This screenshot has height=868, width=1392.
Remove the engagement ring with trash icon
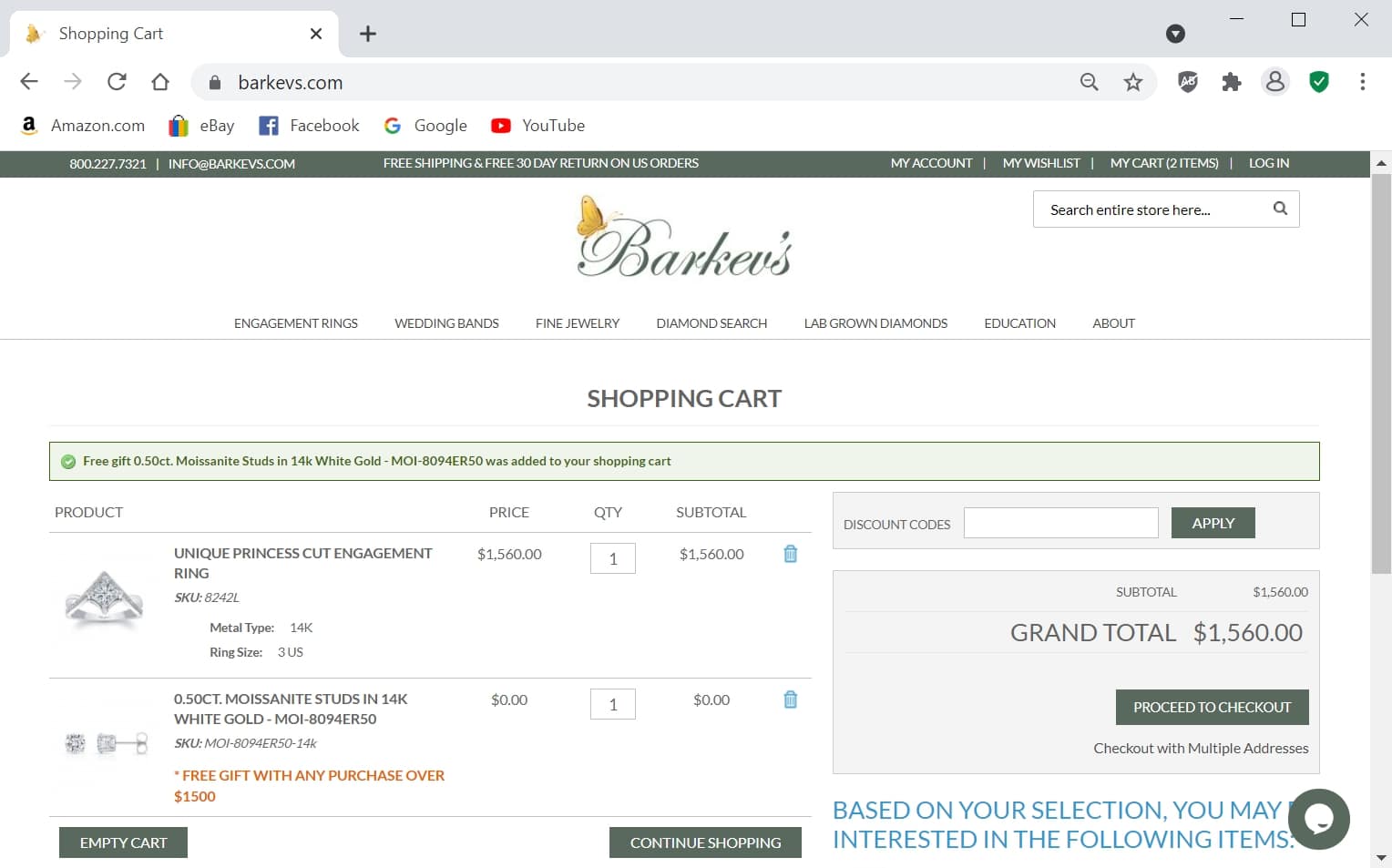click(x=791, y=554)
